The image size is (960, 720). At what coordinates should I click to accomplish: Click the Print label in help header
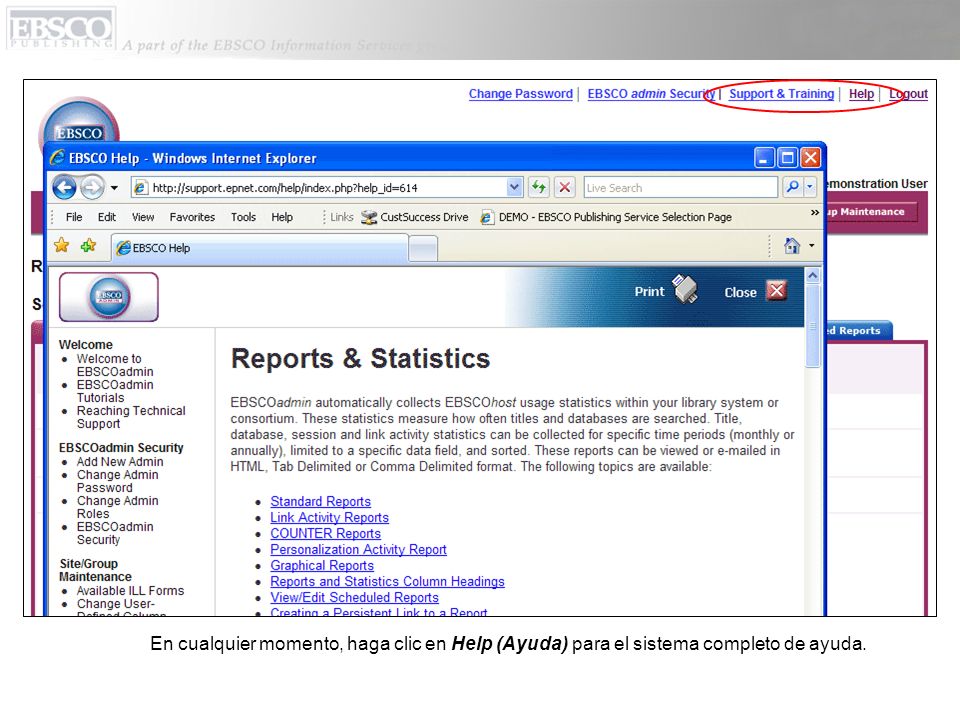(649, 291)
